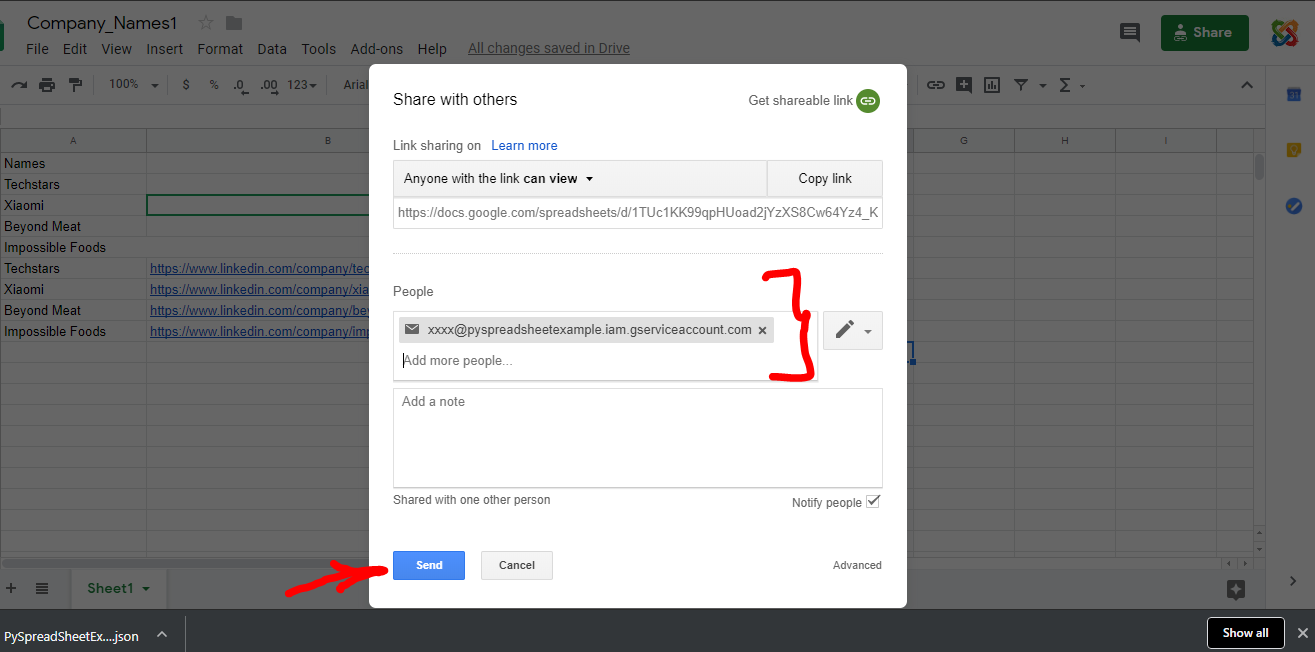
Task: Select the Insert link icon
Action: [x=936, y=85]
